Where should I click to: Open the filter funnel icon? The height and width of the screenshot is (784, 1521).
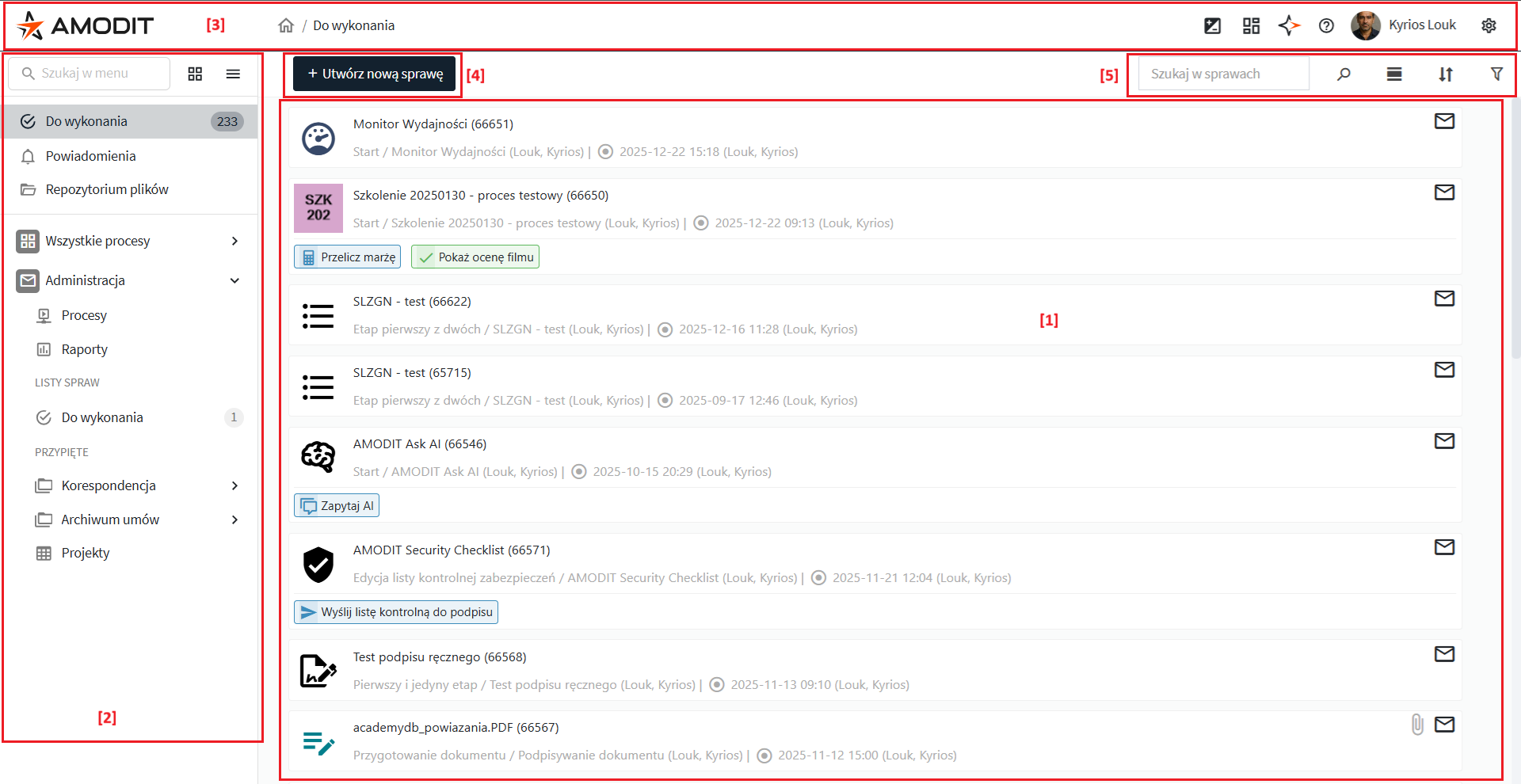(1496, 74)
